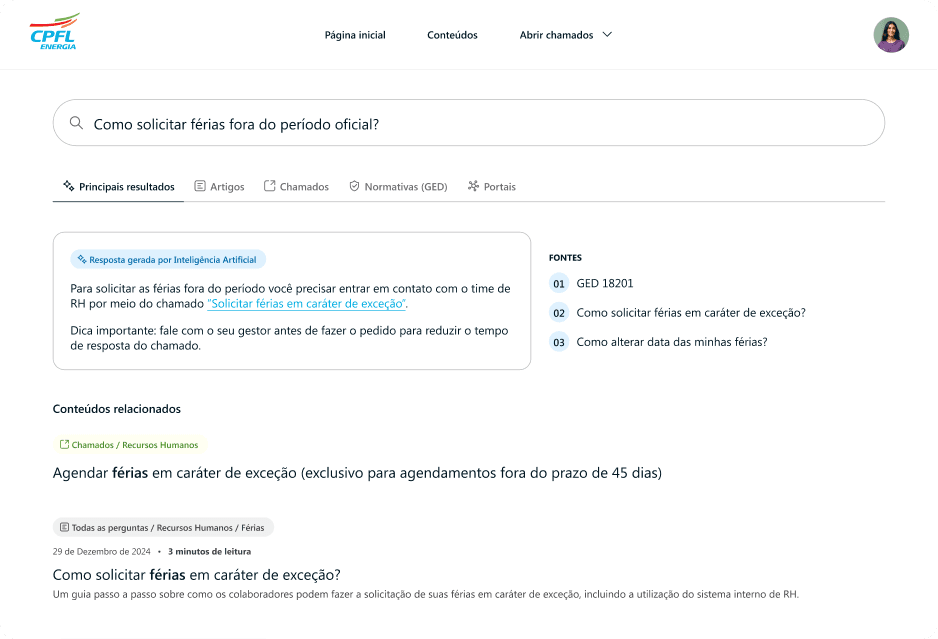Viewport: 938px width, 639px height.
Task: Open result Agendar férias em caráter de exceção
Action: pos(357,473)
